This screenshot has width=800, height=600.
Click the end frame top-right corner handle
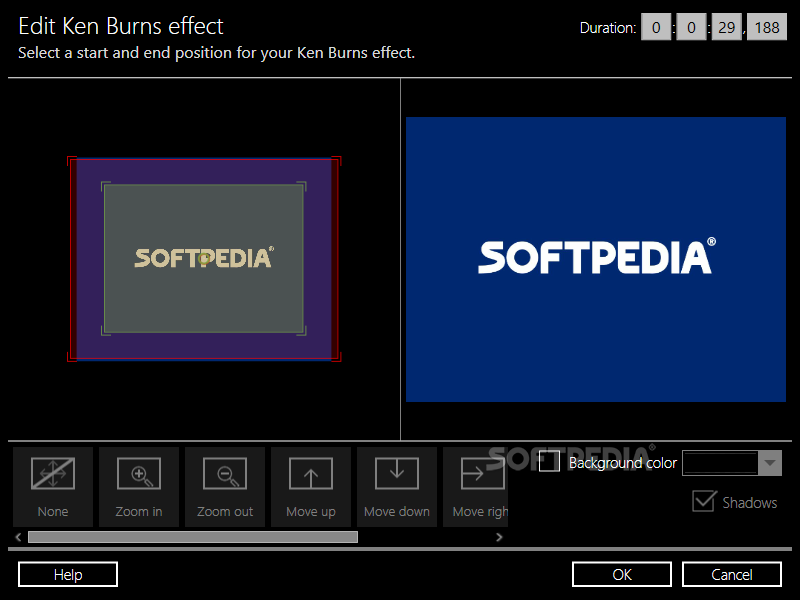[302, 186]
